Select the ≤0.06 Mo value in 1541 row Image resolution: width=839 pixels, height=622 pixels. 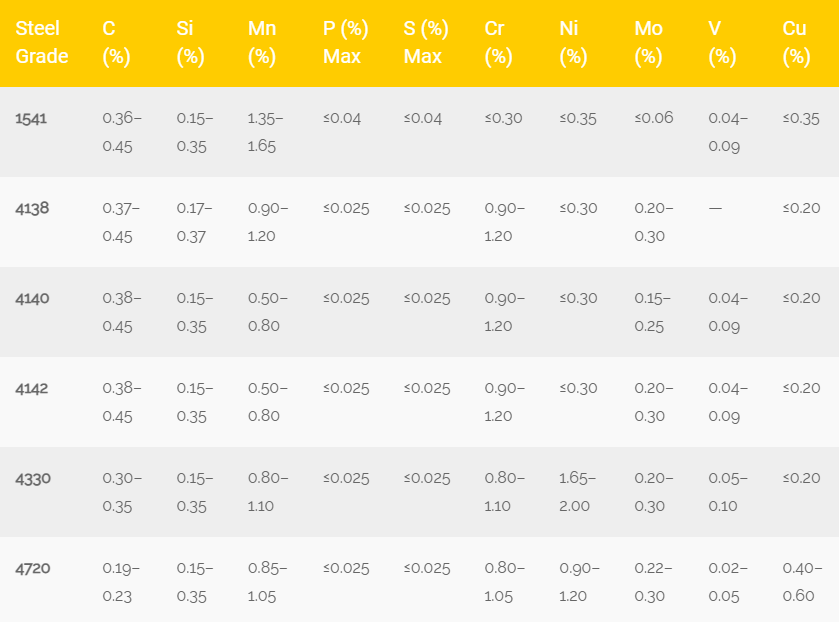point(654,118)
